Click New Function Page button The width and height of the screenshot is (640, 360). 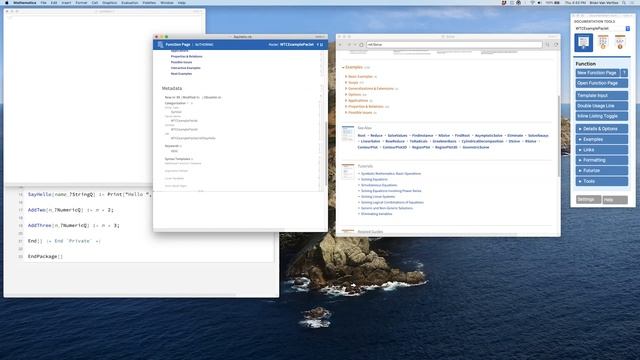pos(598,73)
